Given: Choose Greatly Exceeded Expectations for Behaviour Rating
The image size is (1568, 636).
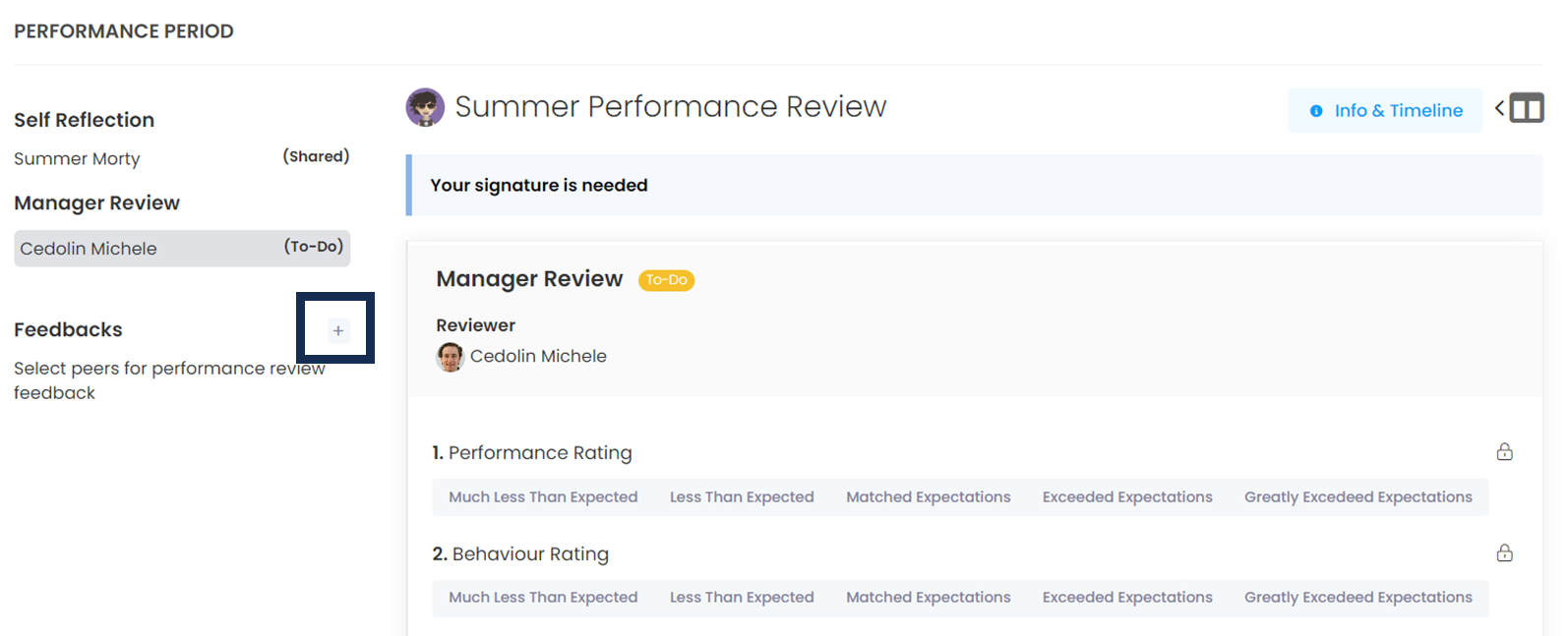Looking at the screenshot, I should (1357, 598).
